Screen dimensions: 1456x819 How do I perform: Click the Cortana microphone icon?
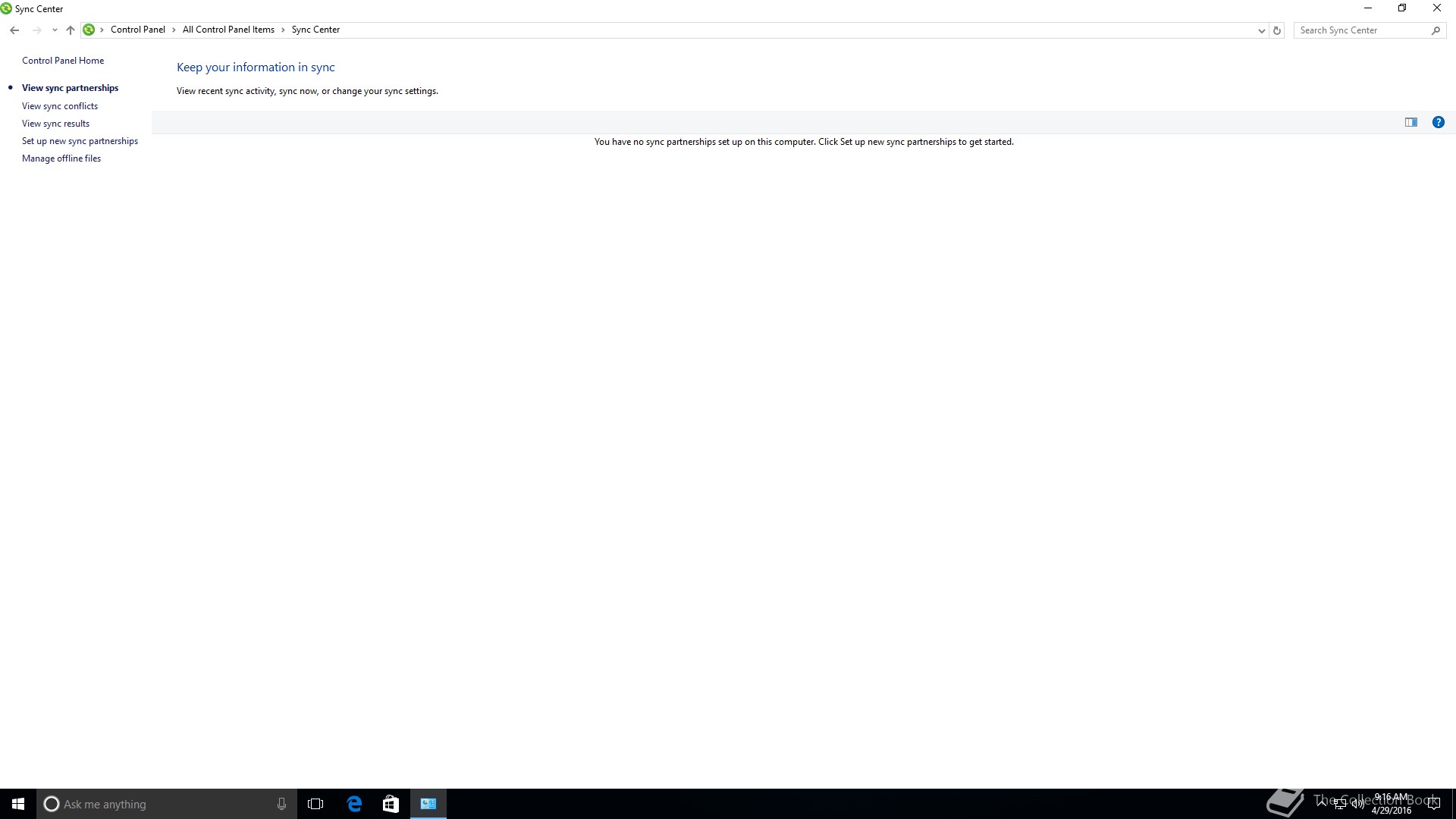(281, 804)
